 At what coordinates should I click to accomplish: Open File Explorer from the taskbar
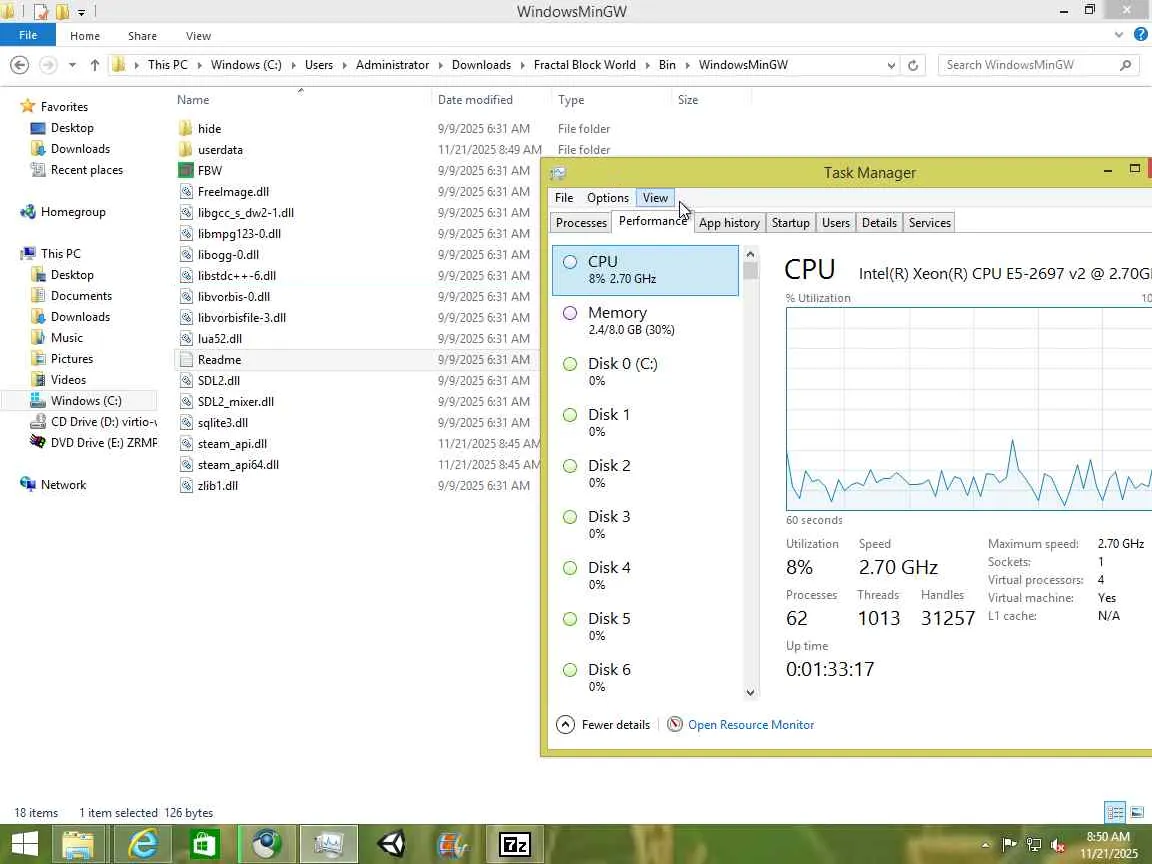point(78,844)
